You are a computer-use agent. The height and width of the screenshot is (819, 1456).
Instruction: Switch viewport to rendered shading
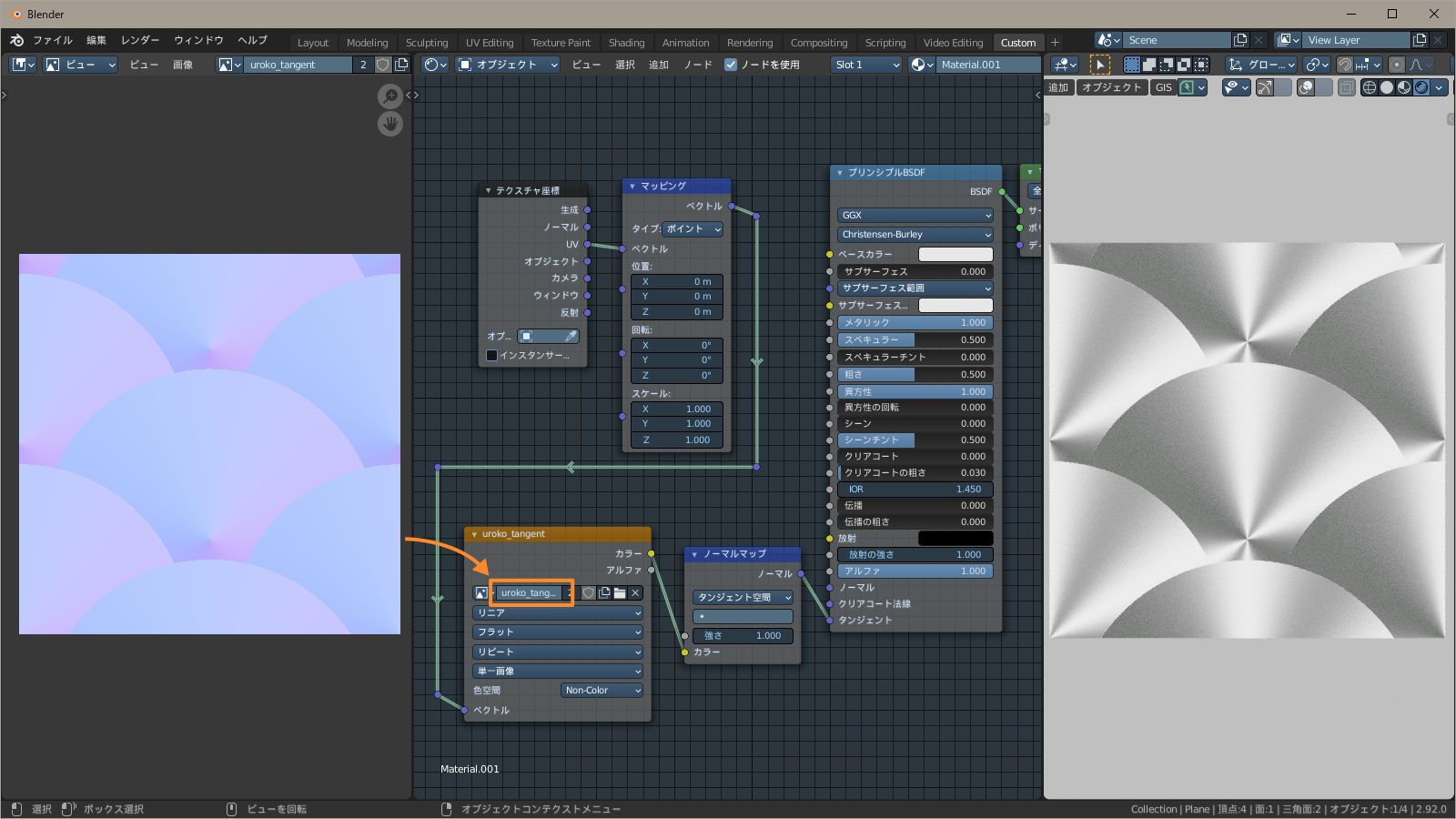coord(1422,87)
